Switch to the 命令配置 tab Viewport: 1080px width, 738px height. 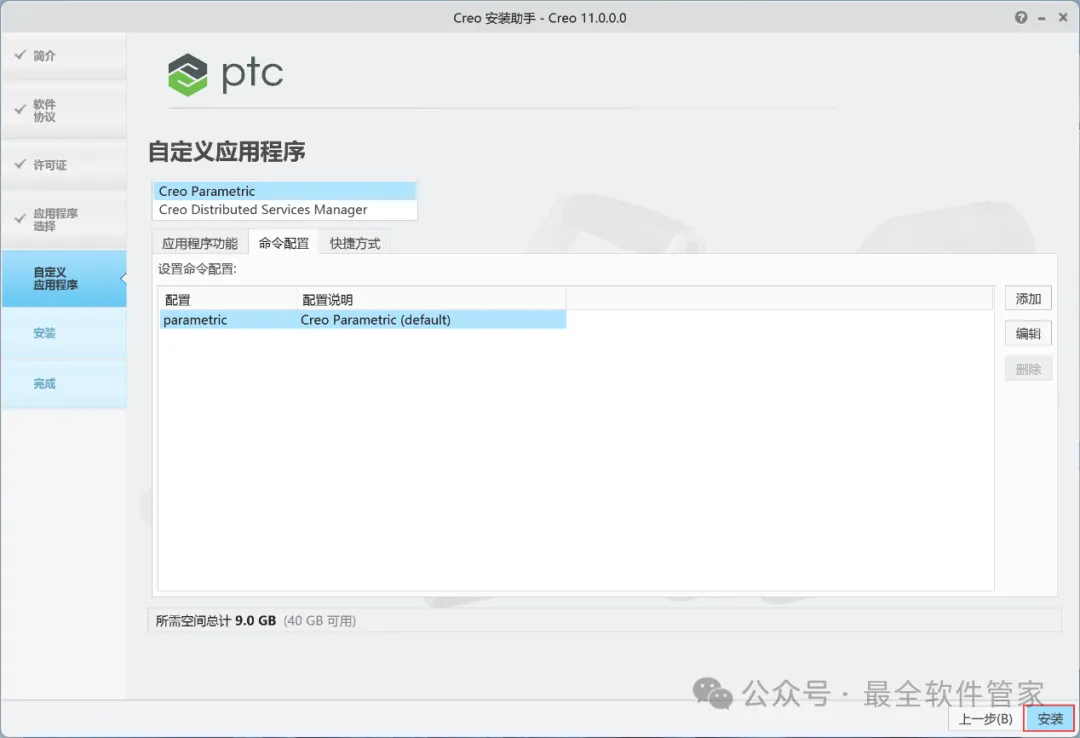[284, 243]
